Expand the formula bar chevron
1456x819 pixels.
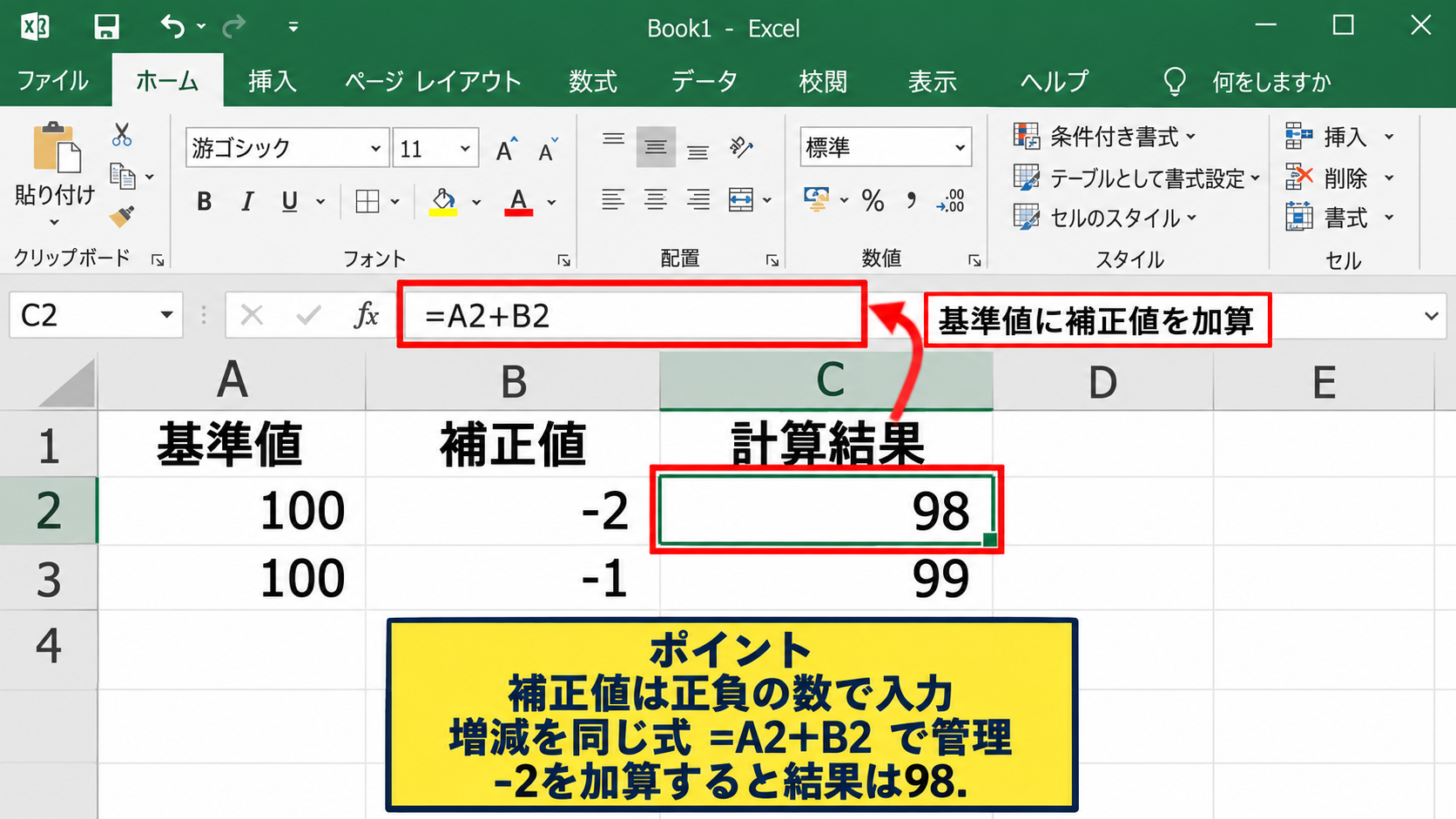(1431, 315)
